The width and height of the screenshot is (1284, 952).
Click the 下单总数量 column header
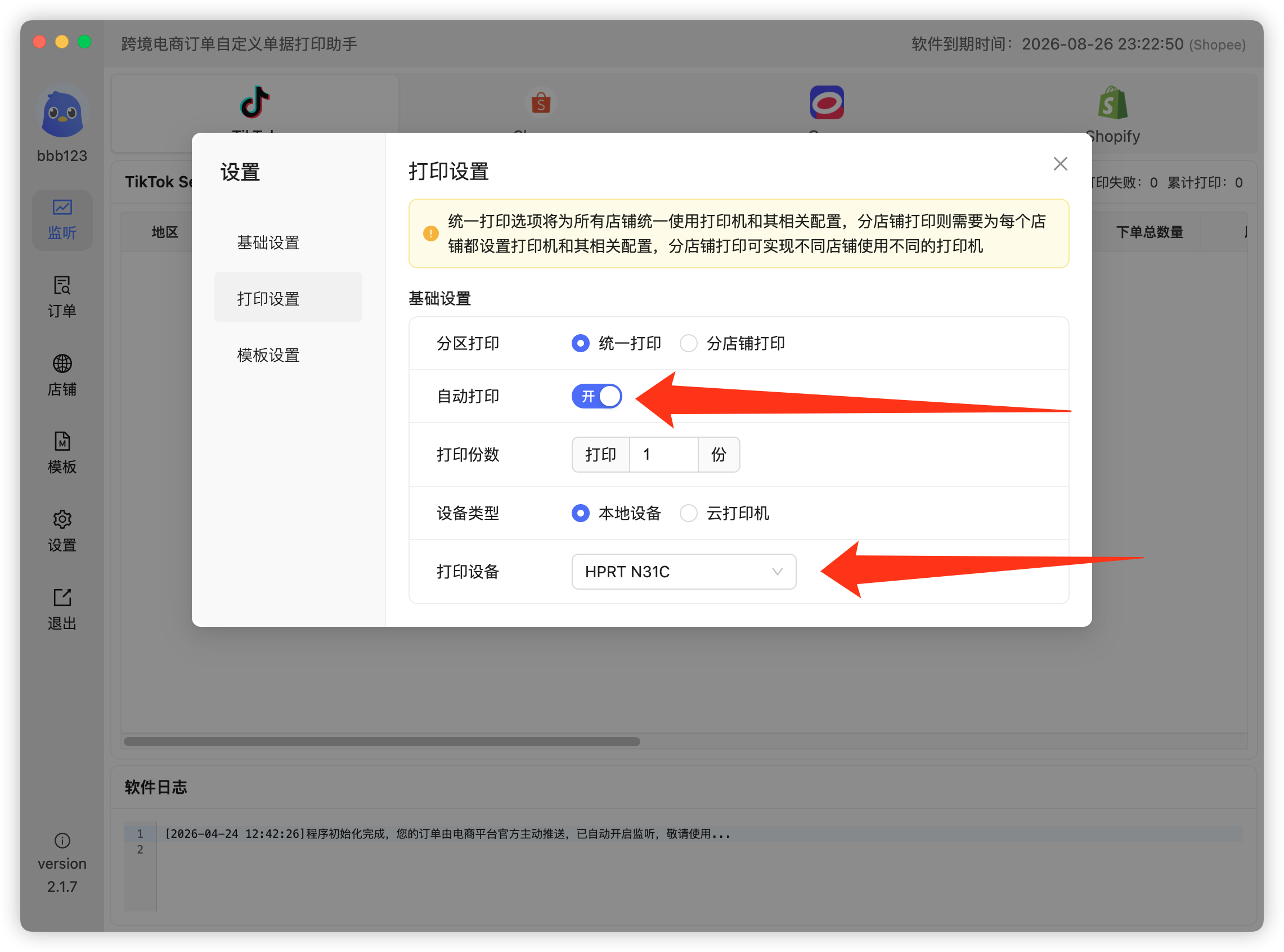point(1149,232)
